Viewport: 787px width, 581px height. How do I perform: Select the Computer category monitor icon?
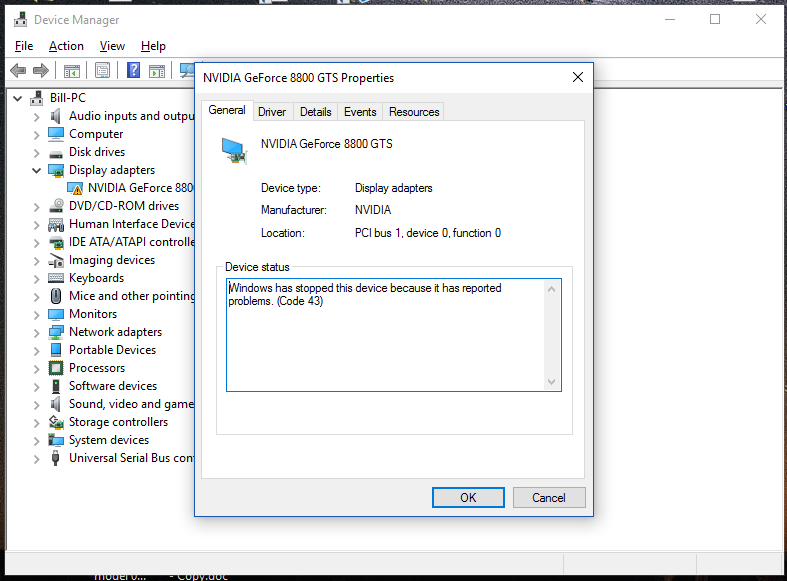(x=56, y=134)
